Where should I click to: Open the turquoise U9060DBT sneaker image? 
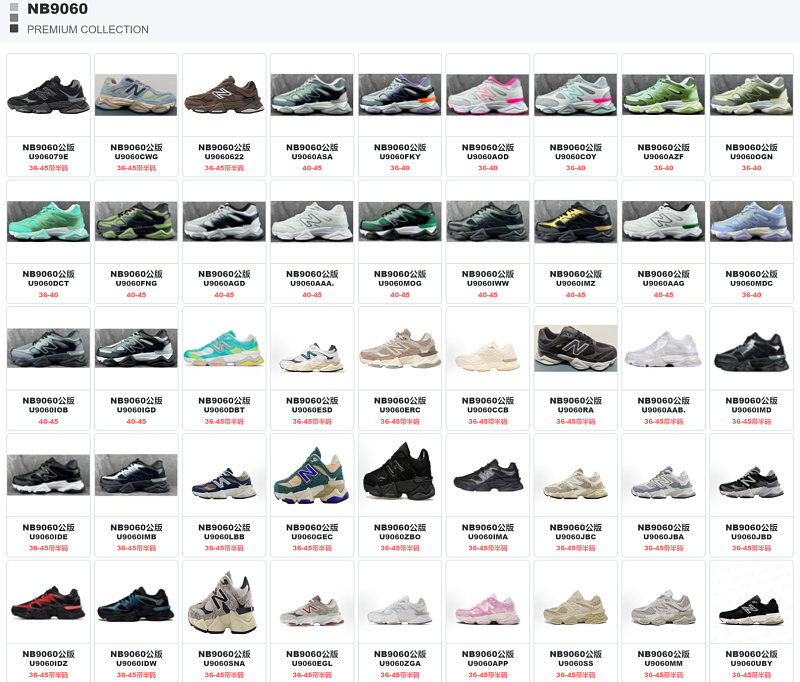(224, 348)
